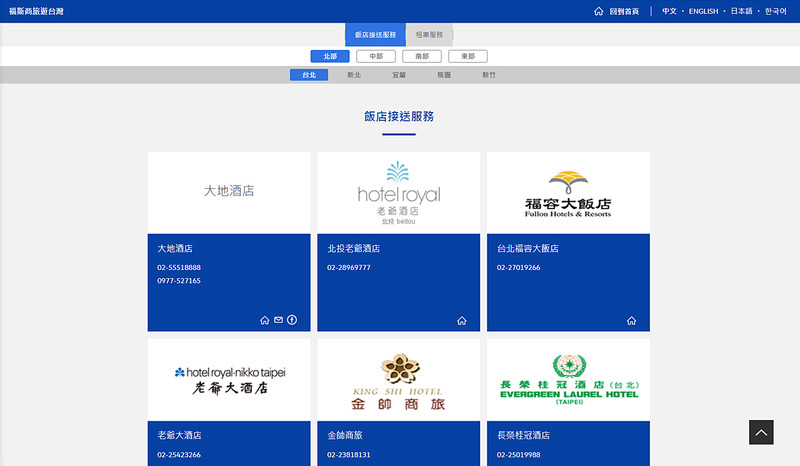Click the 大地酒店 card title

coord(175,249)
